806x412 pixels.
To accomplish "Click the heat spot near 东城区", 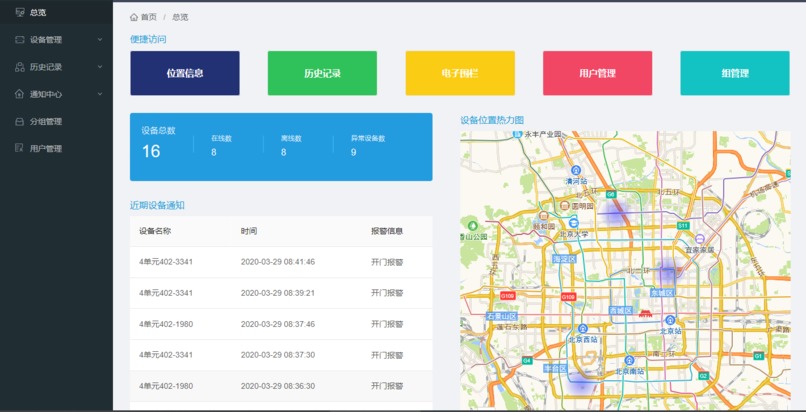I will [667, 272].
